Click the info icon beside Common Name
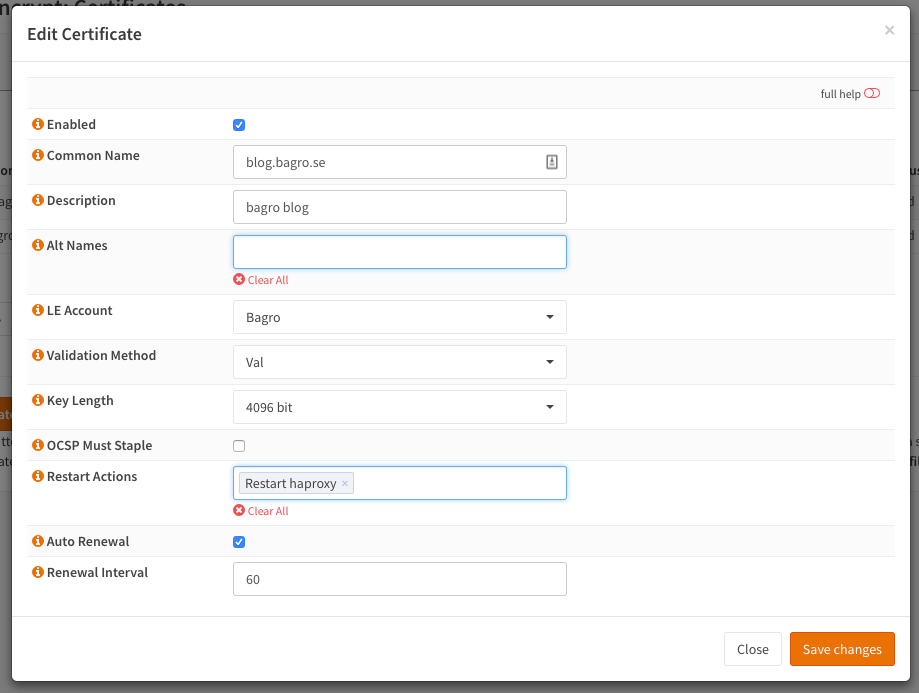 38,156
